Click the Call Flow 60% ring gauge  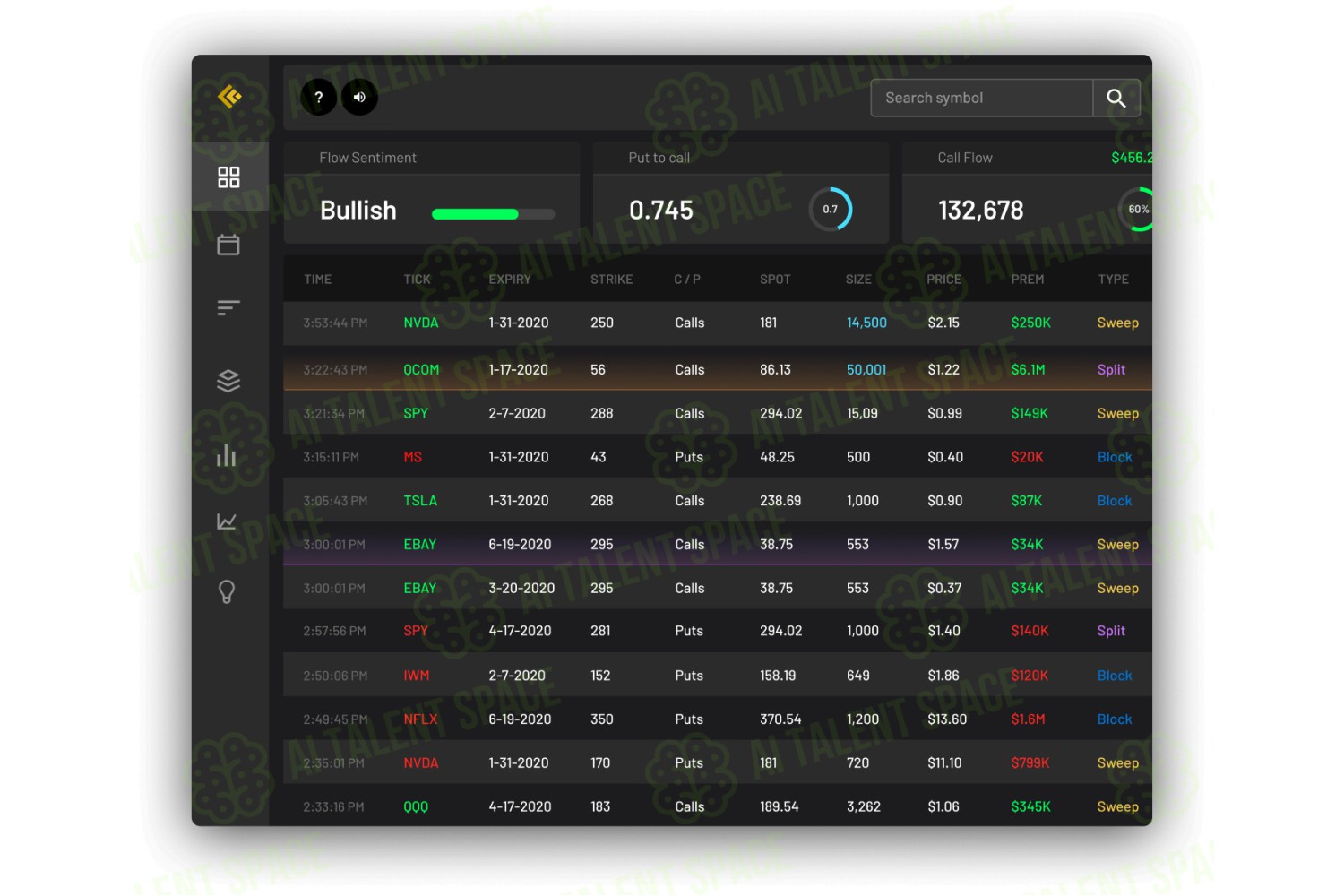pos(1136,209)
